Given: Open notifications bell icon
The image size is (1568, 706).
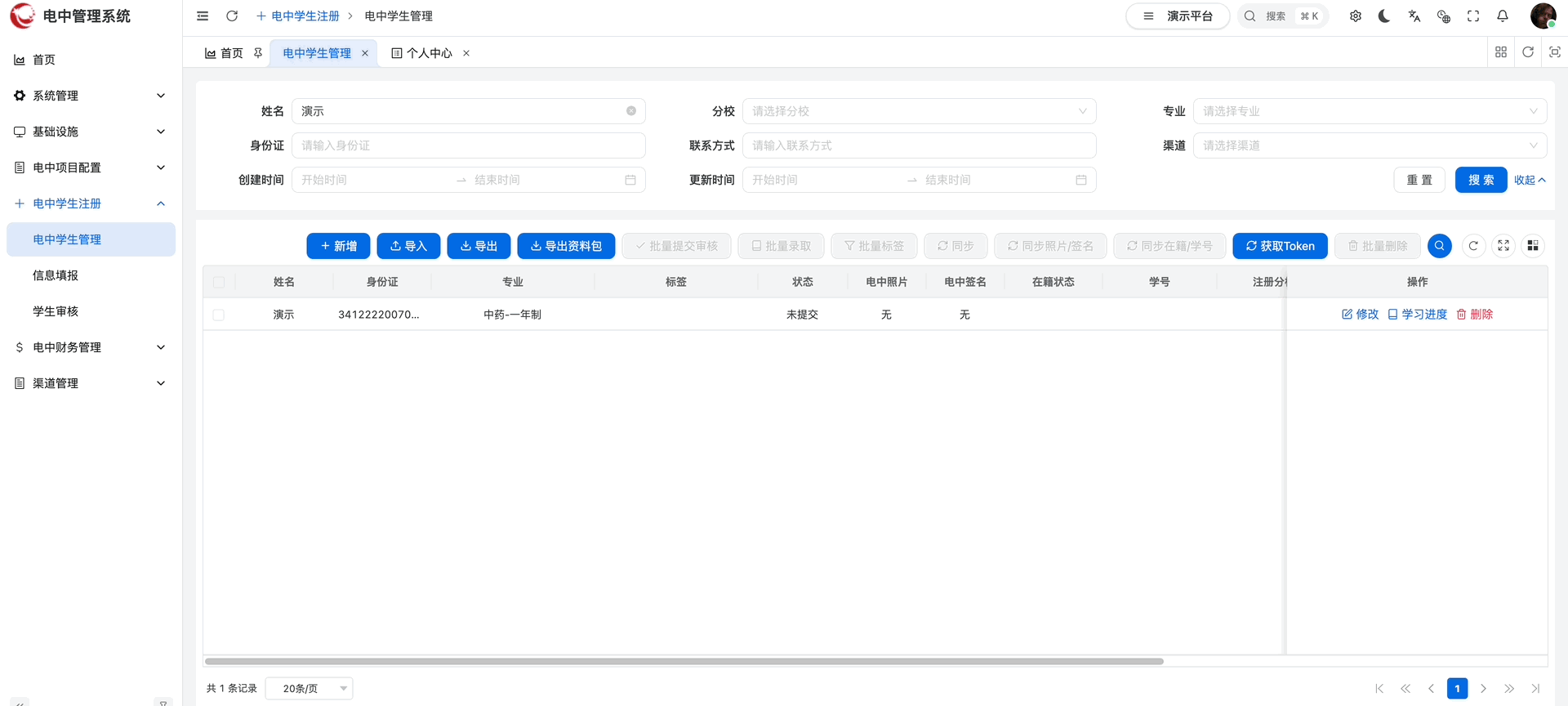Looking at the screenshot, I should click(1503, 16).
